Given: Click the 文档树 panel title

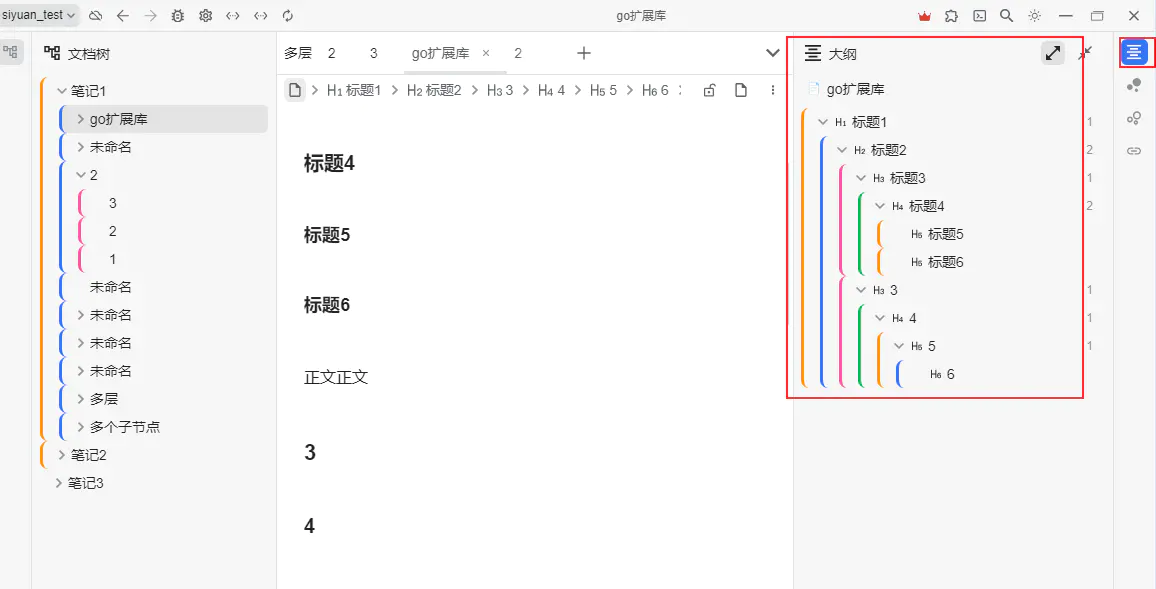Looking at the screenshot, I should [x=88, y=54].
